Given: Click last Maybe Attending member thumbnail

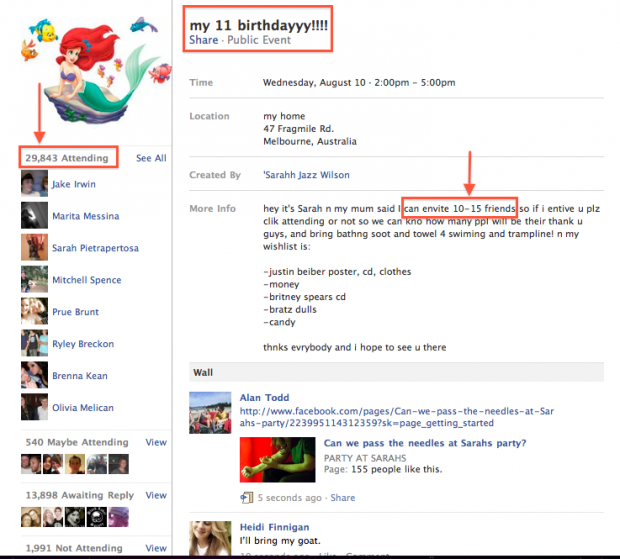Looking at the screenshot, I should coord(119,464).
